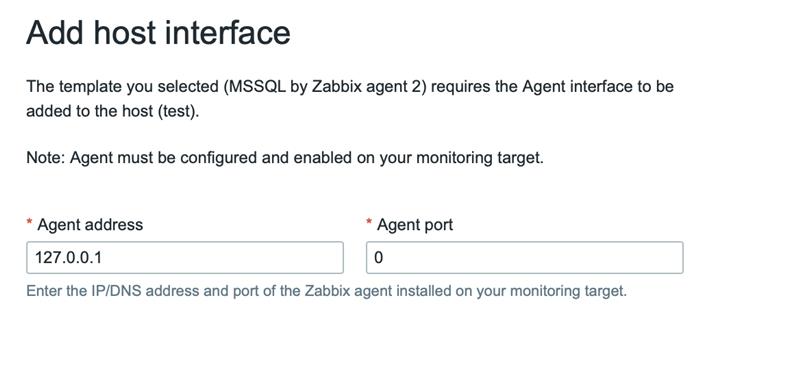Place cursor on the 127.0.0.1 value
The height and width of the screenshot is (367, 800).
tap(68, 258)
